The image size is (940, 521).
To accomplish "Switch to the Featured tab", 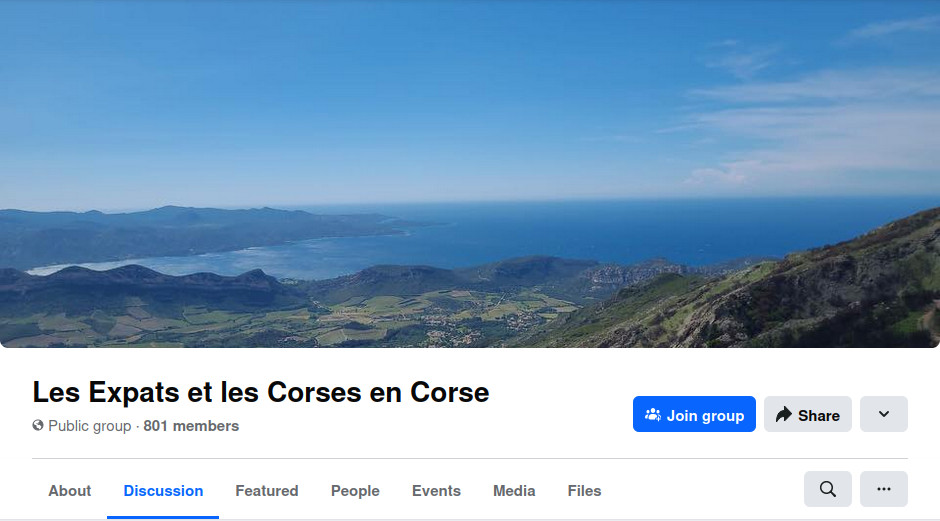I will [x=267, y=490].
